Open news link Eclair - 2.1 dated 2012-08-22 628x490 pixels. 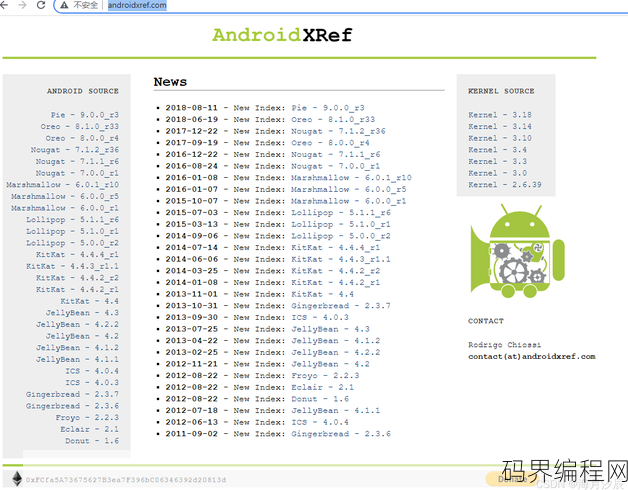(322, 387)
